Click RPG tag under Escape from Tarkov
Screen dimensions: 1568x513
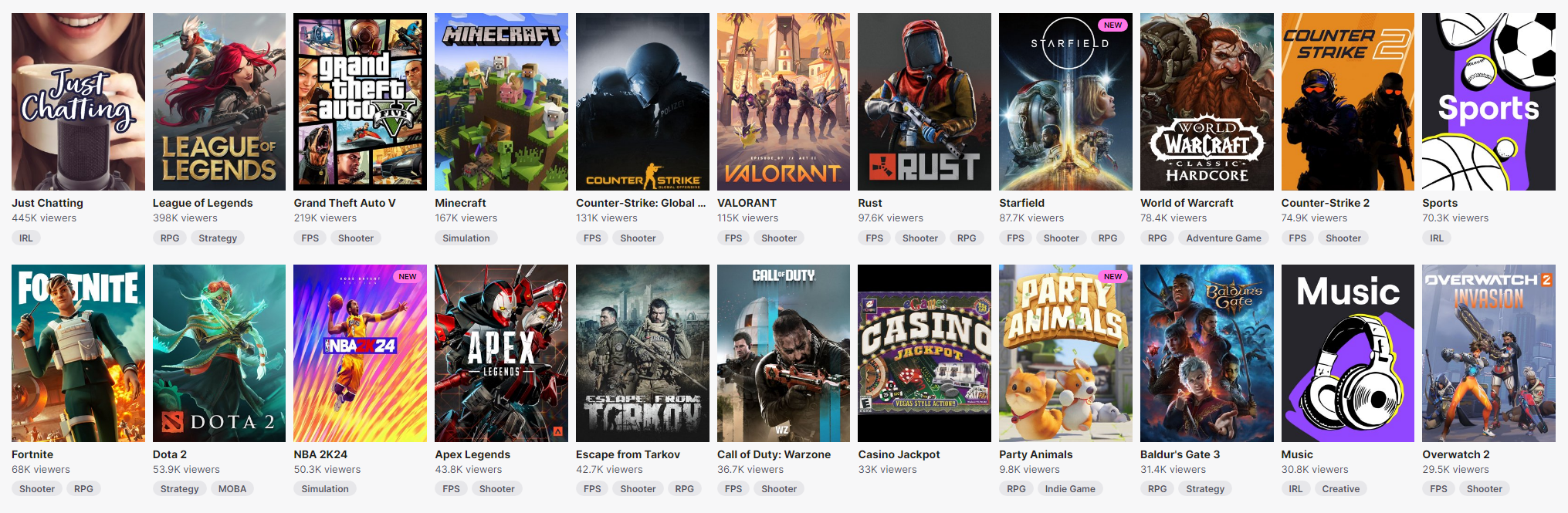tap(685, 489)
